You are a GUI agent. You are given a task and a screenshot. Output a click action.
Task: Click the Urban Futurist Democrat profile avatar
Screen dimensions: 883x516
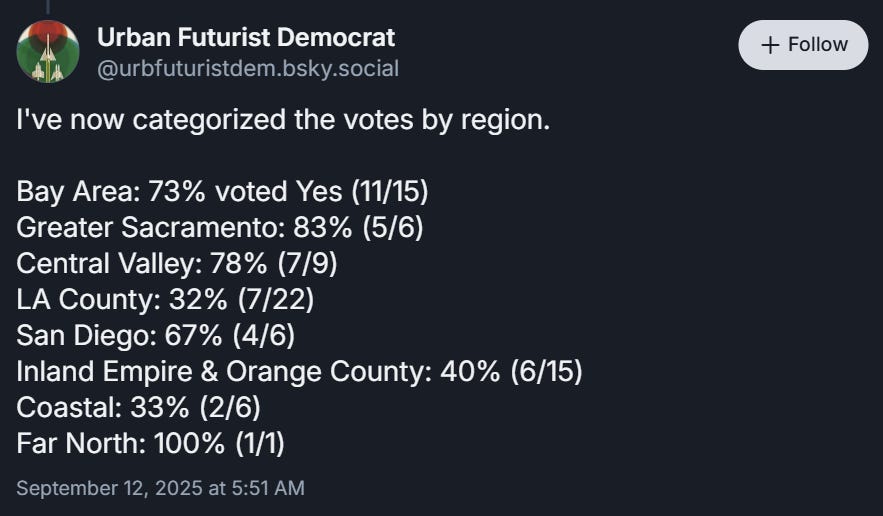47,52
